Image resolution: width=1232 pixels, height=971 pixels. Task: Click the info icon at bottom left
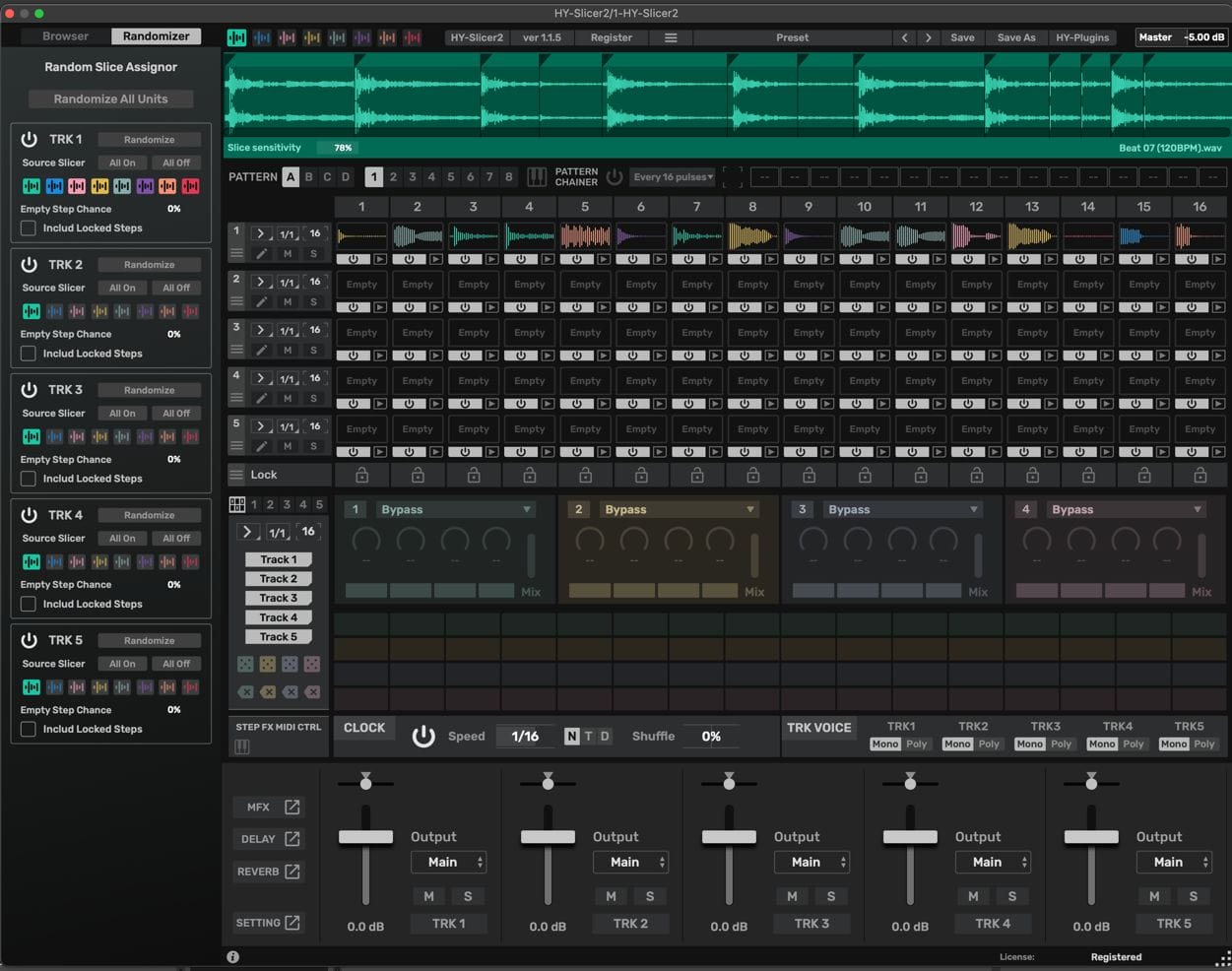tap(233, 956)
